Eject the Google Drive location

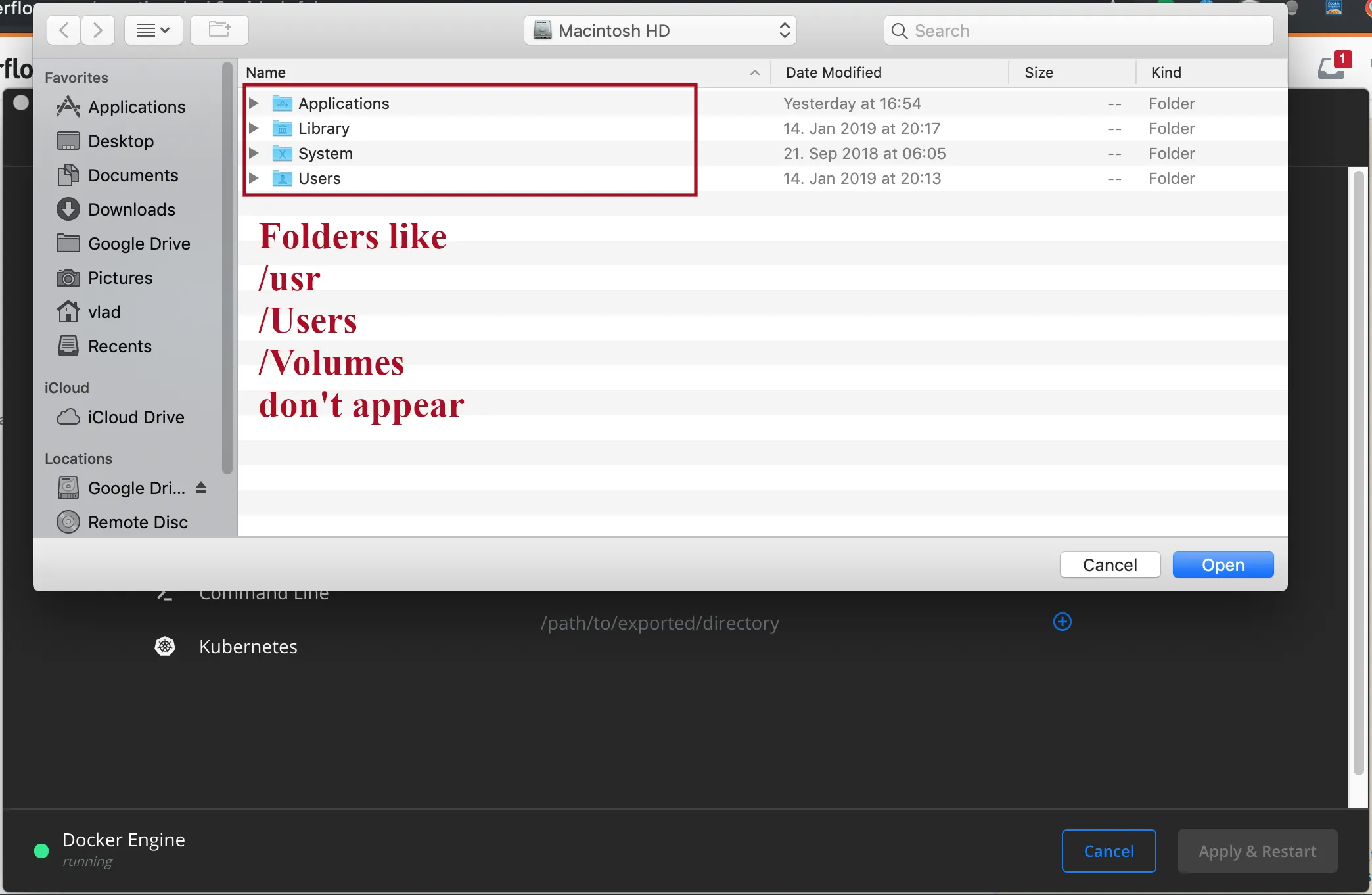pyautogui.click(x=201, y=488)
